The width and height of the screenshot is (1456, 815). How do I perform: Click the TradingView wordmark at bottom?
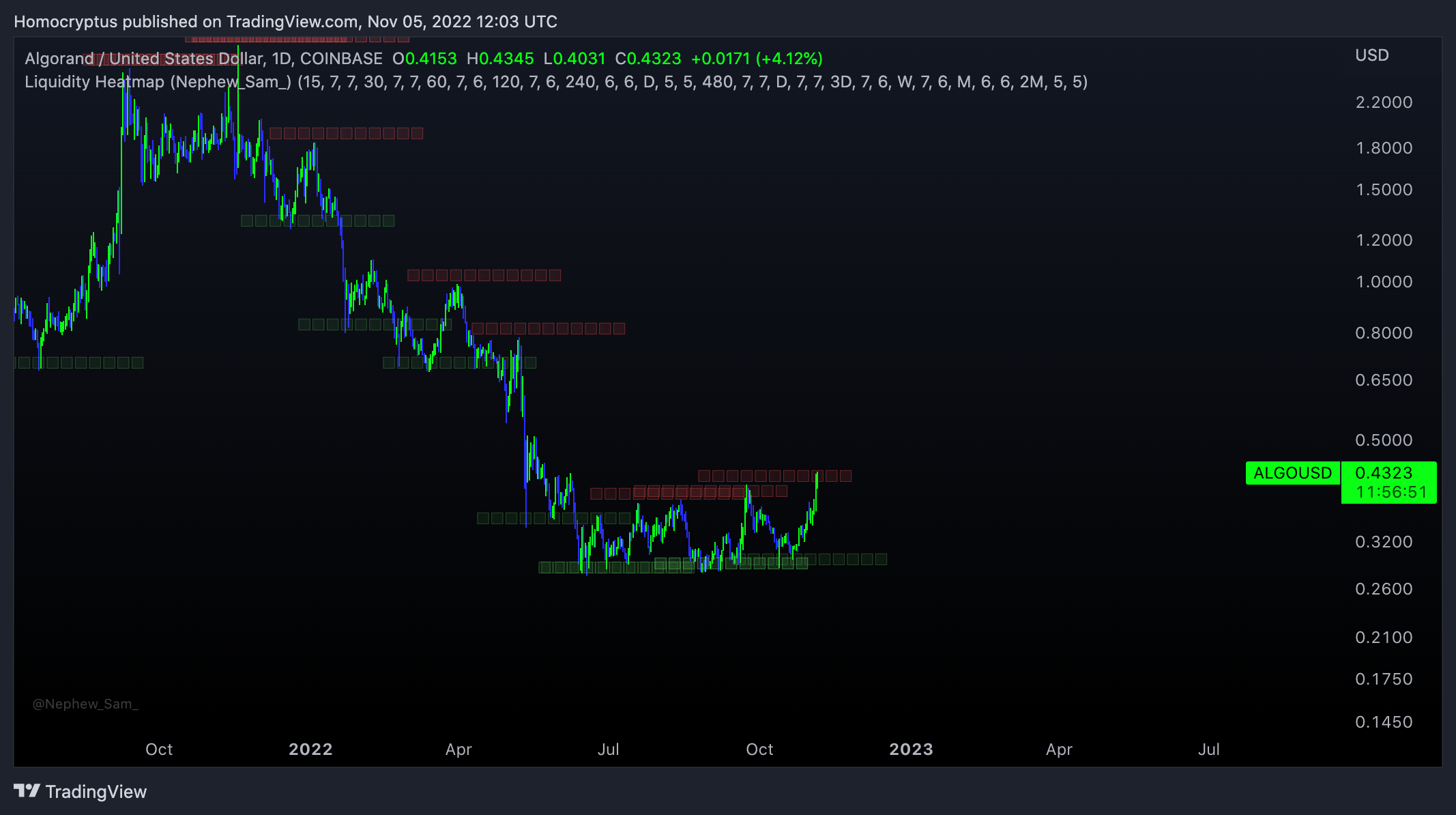pos(96,792)
